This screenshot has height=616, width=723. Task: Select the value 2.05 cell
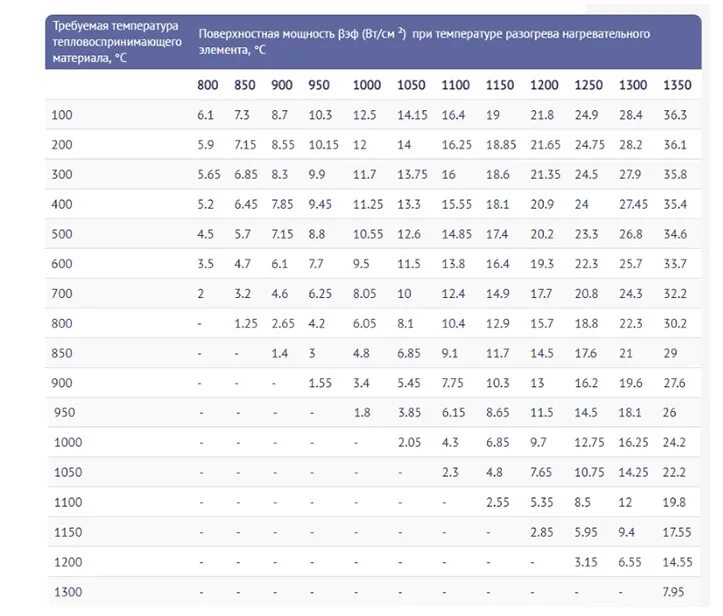[409, 443]
